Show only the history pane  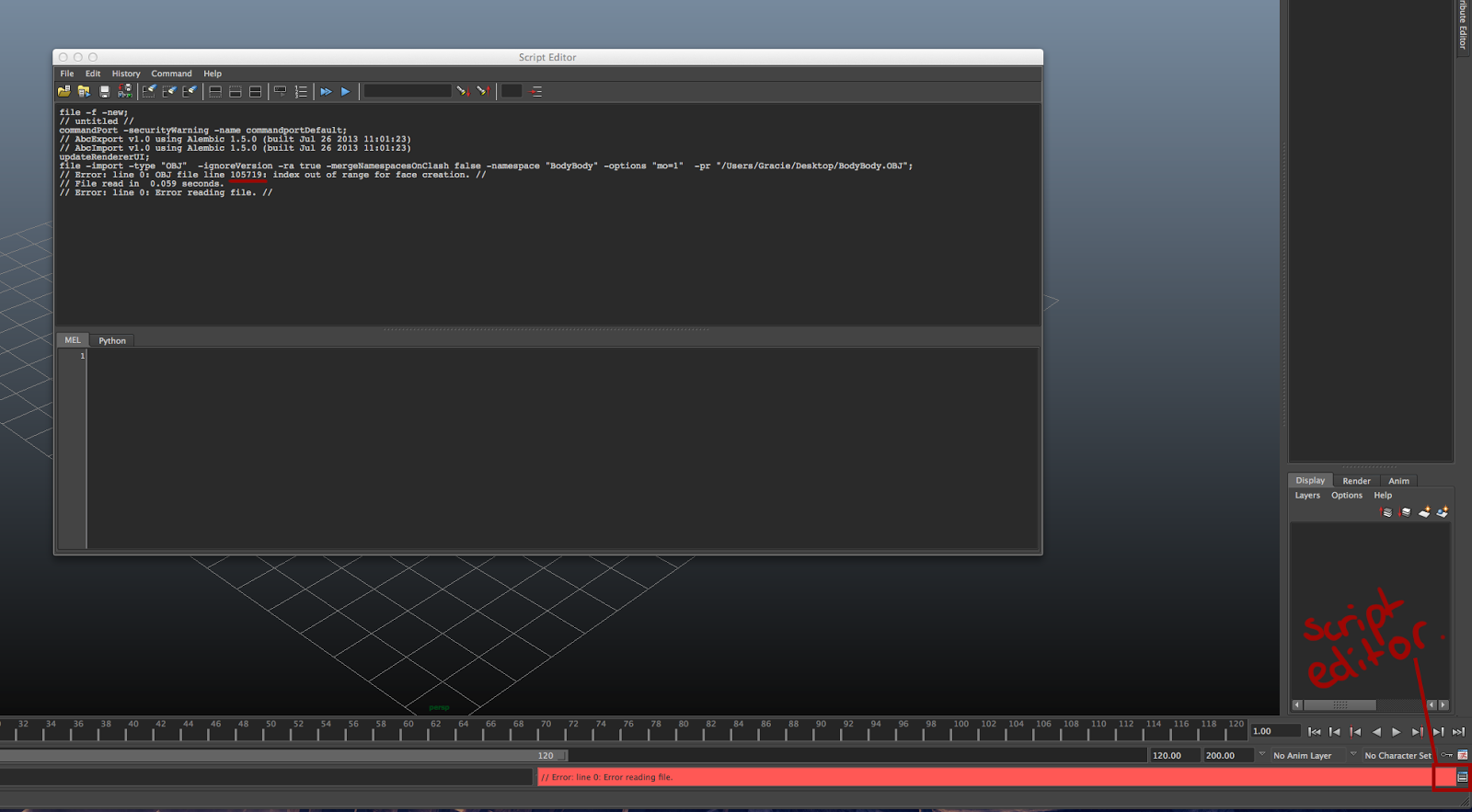(215, 91)
